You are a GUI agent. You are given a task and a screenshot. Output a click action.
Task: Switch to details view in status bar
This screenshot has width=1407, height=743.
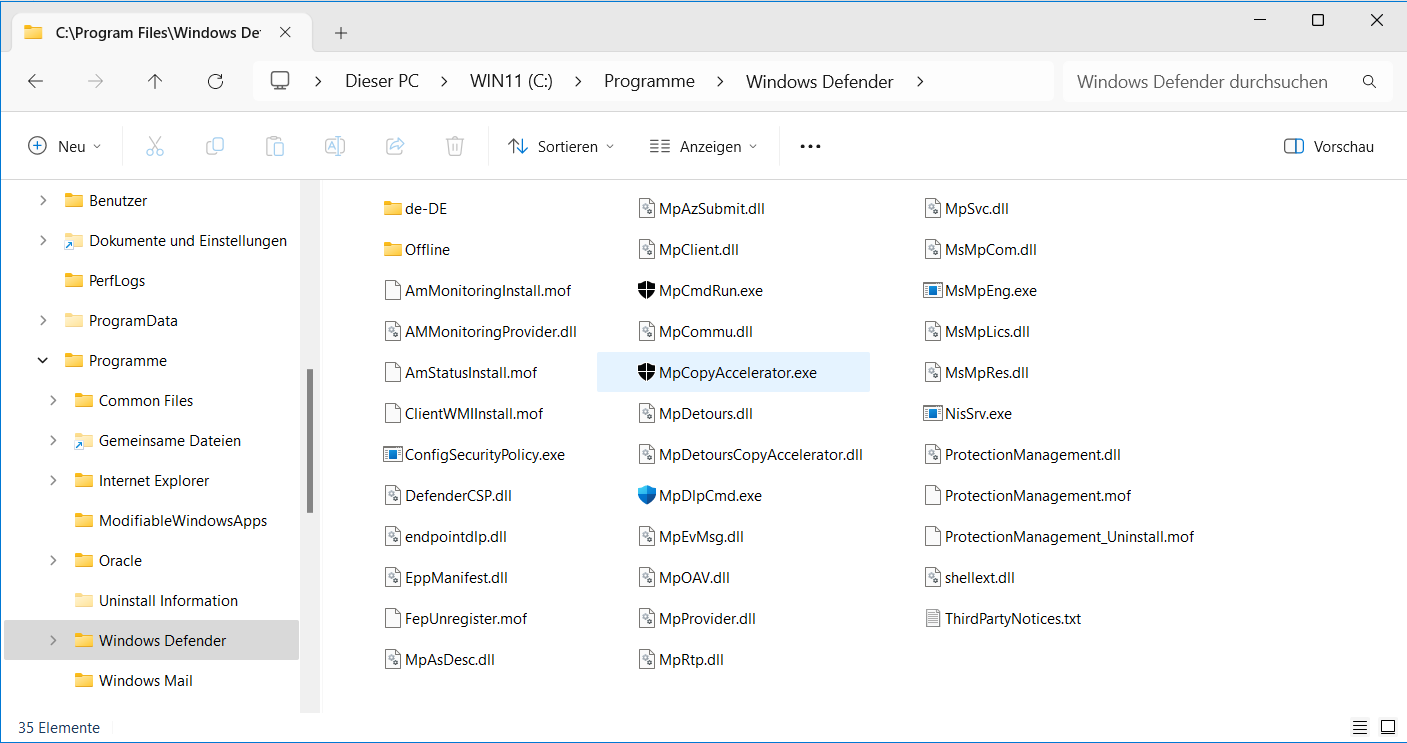pos(1360,727)
